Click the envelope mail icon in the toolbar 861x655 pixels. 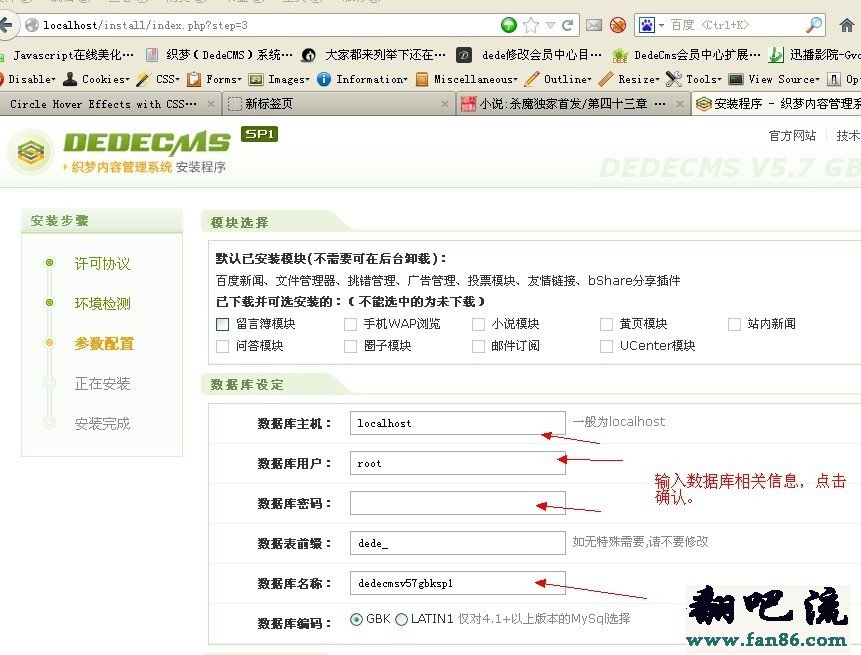(594, 25)
